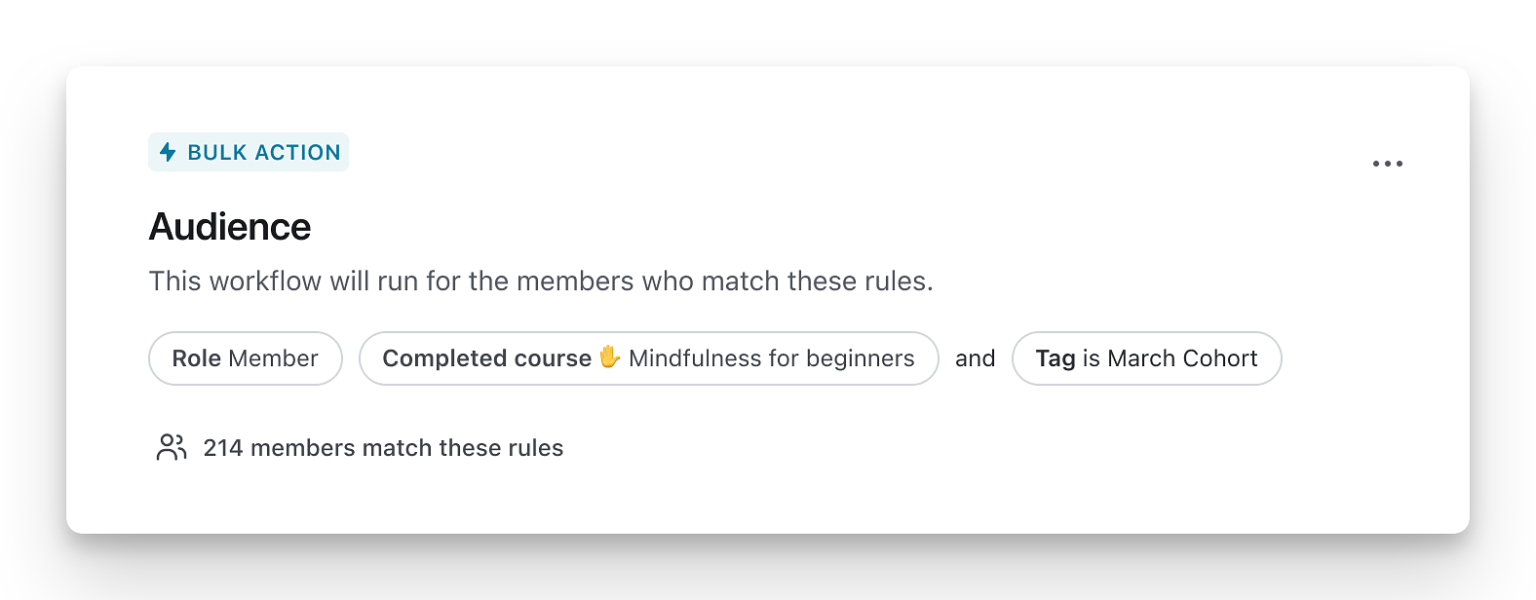Open the Tag is March Cohort rule
This screenshot has width=1536, height=600.
pos(1146,358)
